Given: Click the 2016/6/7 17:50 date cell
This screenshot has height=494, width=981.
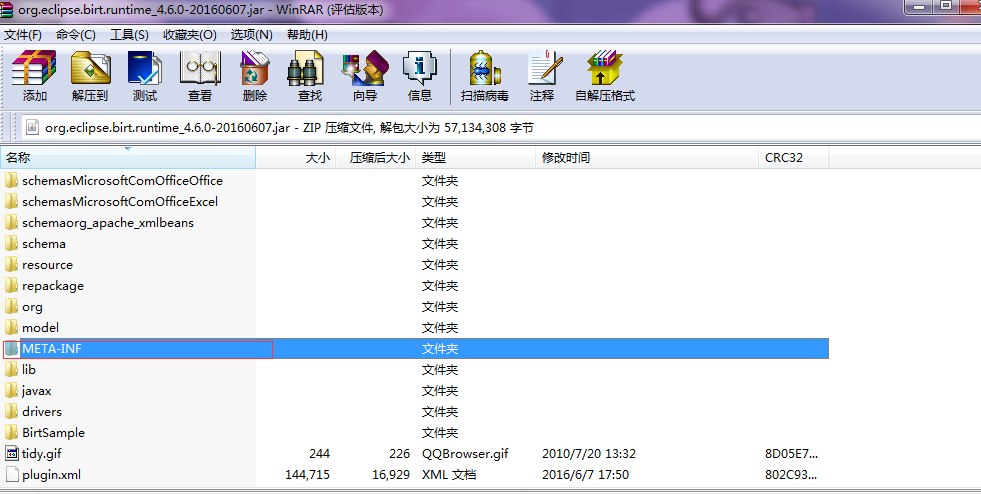Looking at the screenshot, I should 585,475.
